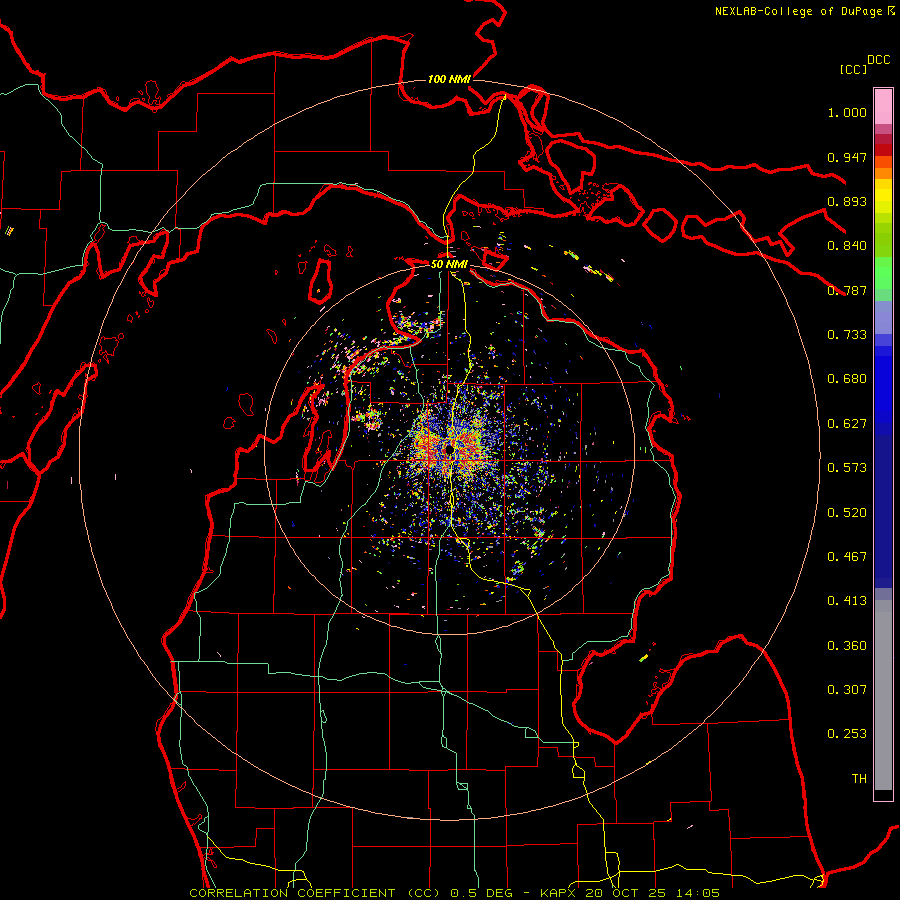Click the 0.307 color scale value
900x900 pixels.
pyautogui.click(x=847, y=690)
